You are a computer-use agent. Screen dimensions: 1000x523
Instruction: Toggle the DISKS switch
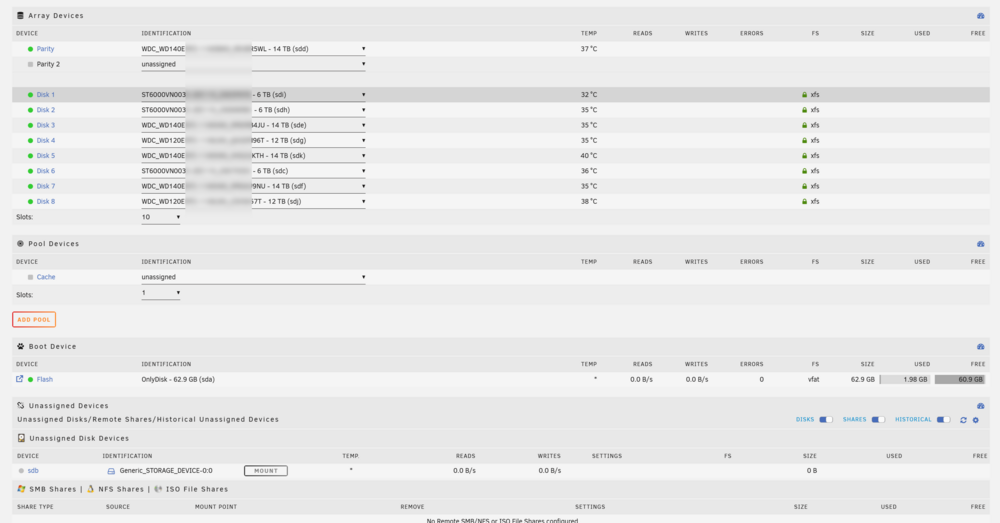pos(826,420)
